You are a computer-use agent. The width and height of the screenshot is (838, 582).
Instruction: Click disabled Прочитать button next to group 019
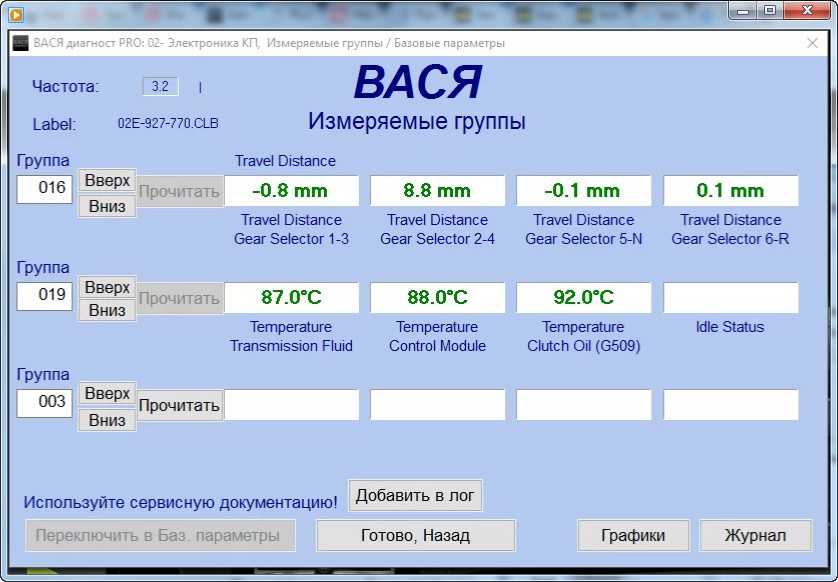tap(179, 298)
